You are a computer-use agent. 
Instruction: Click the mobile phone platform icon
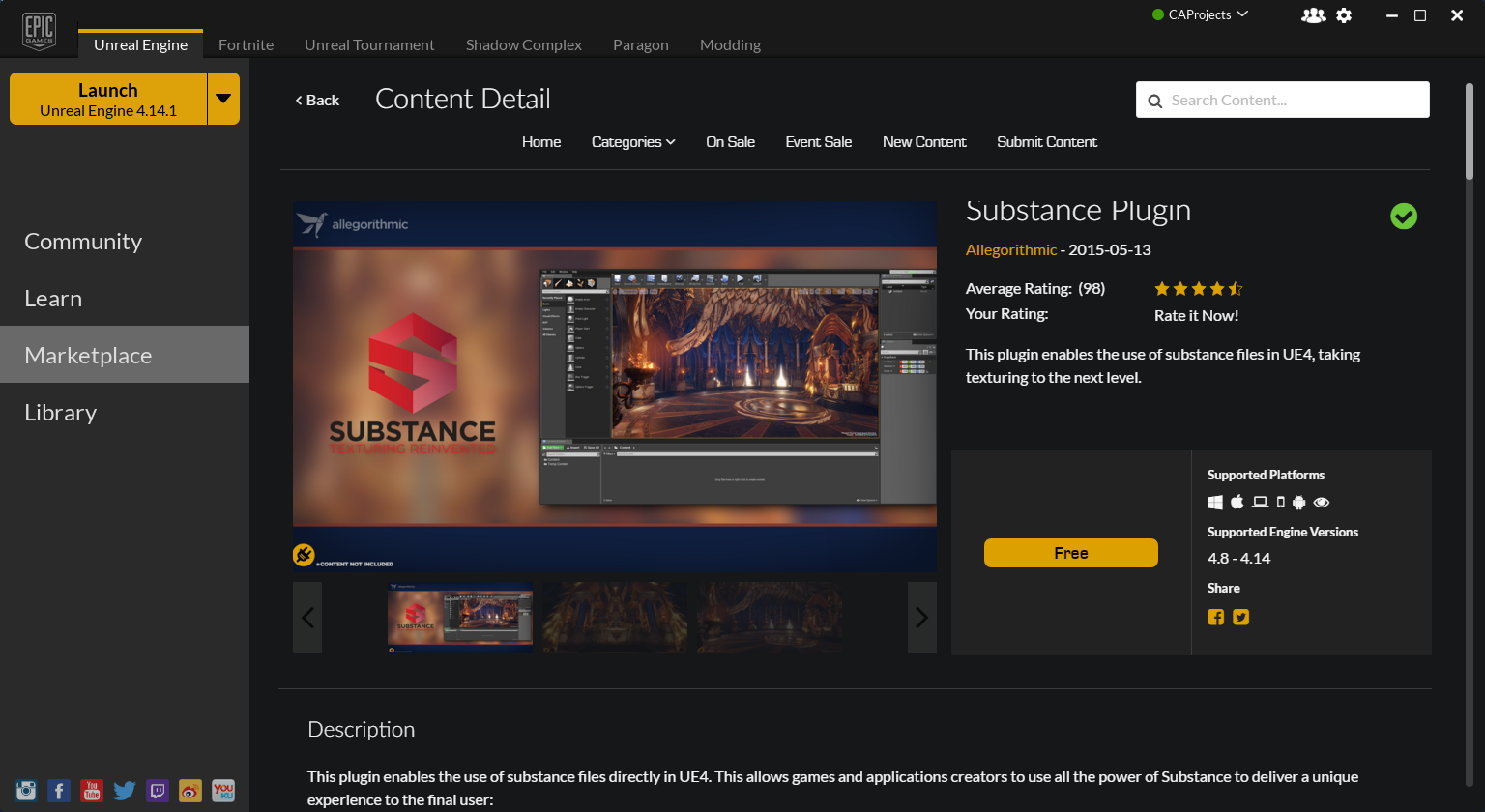(1281, 503)
